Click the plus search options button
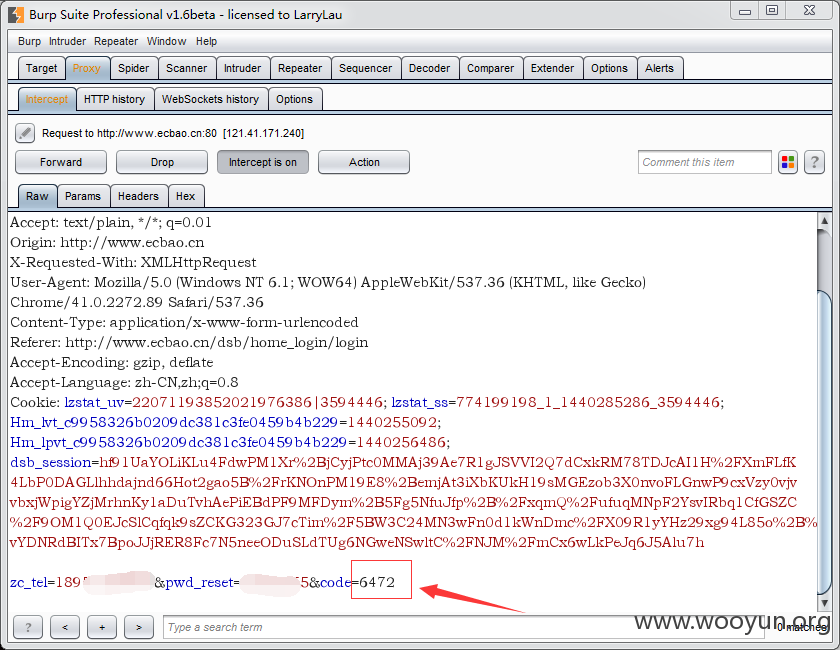 click(x=102, y=627)
